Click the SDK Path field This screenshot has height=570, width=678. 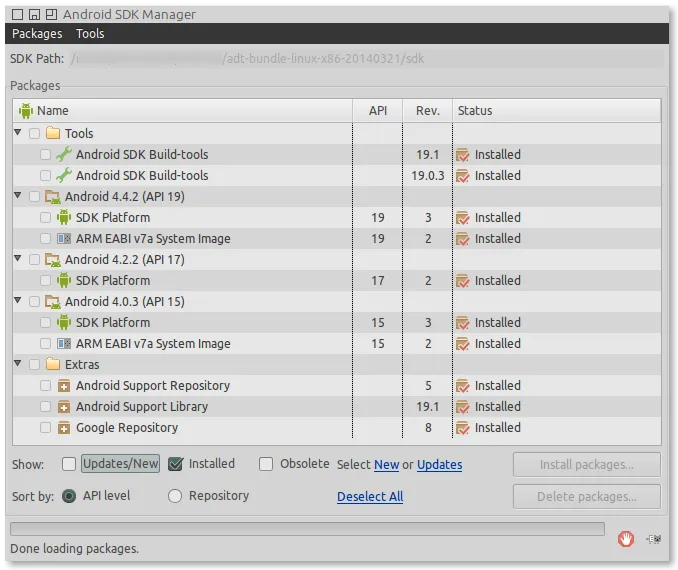pyautogui.click(x=367, y=59)
